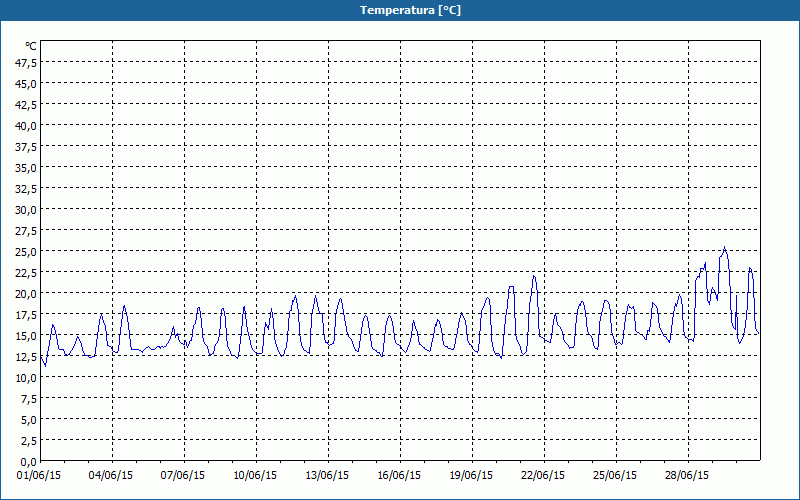Click the 45,0 y-axis label

[x=26, y=84]
